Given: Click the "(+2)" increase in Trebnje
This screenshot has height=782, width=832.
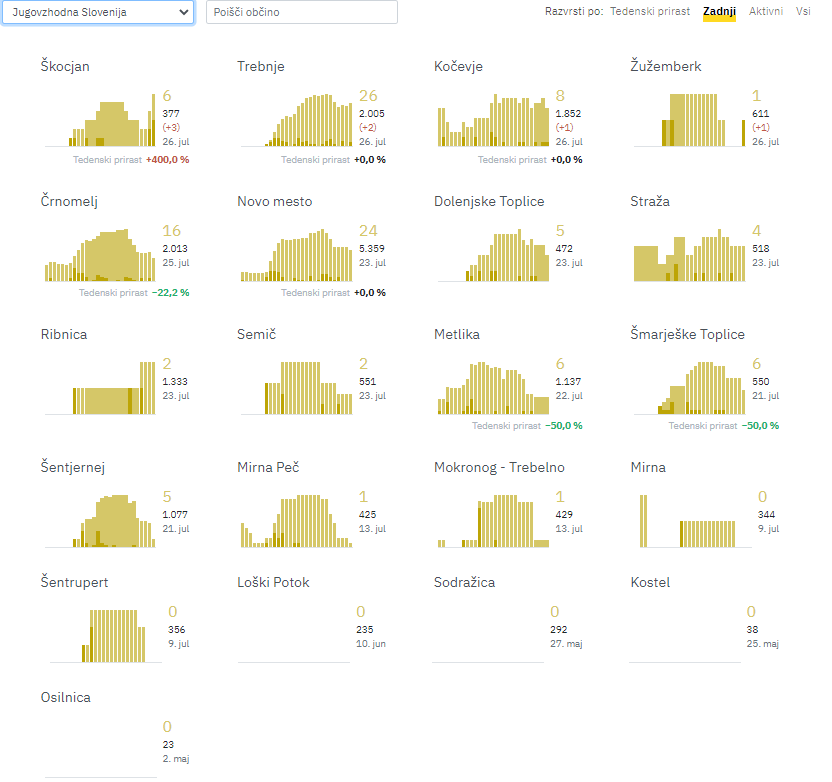Looking at the screenshot, I should (x=368, y=127).
